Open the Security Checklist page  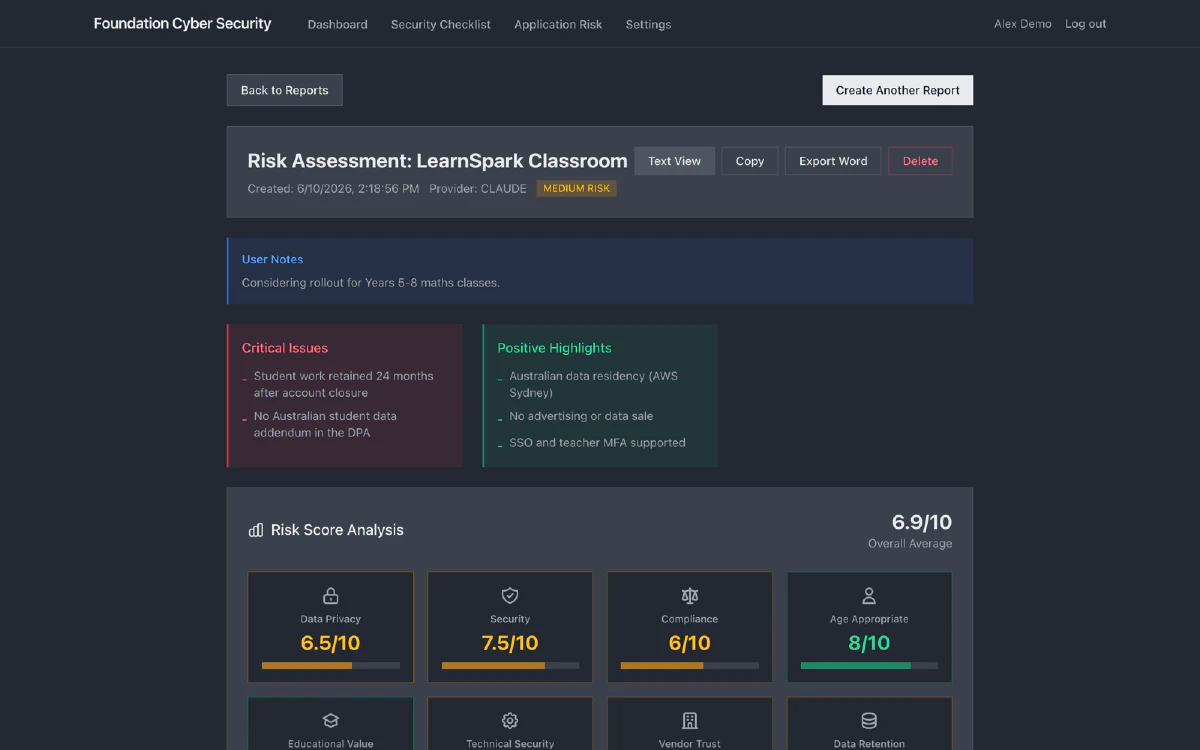click(x=441, y=24)
